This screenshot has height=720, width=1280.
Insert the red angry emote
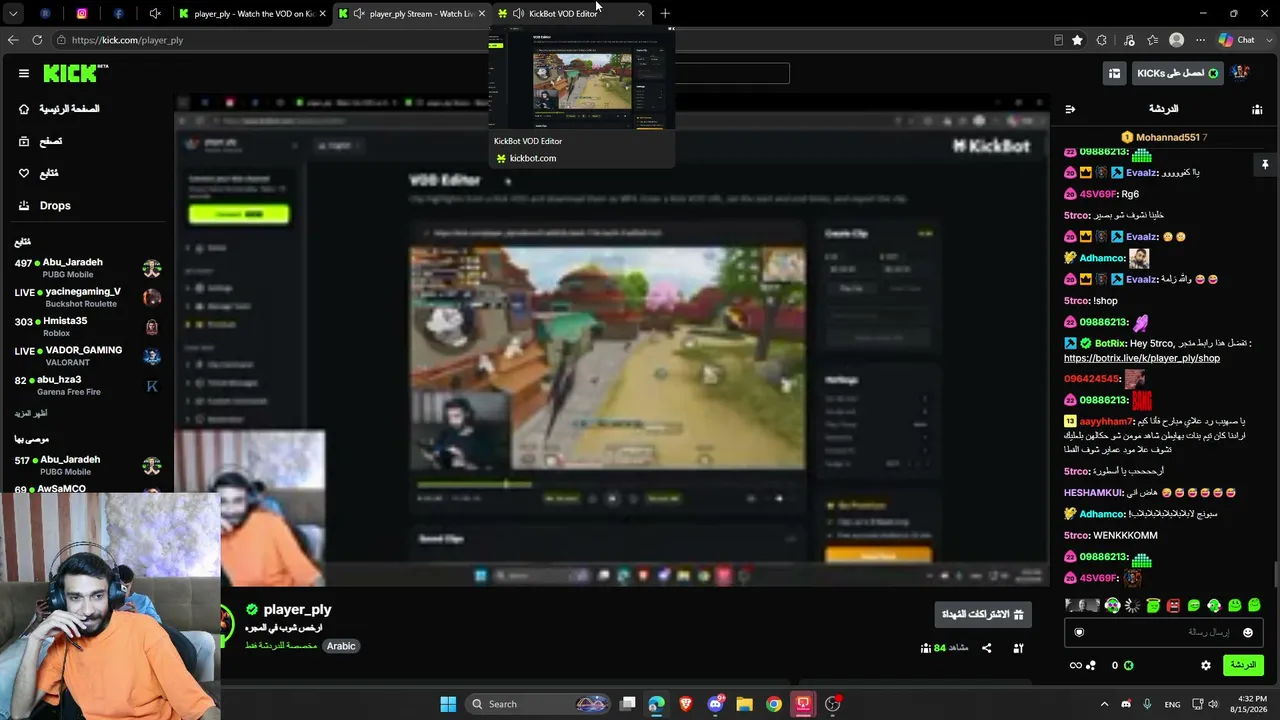1173,605
